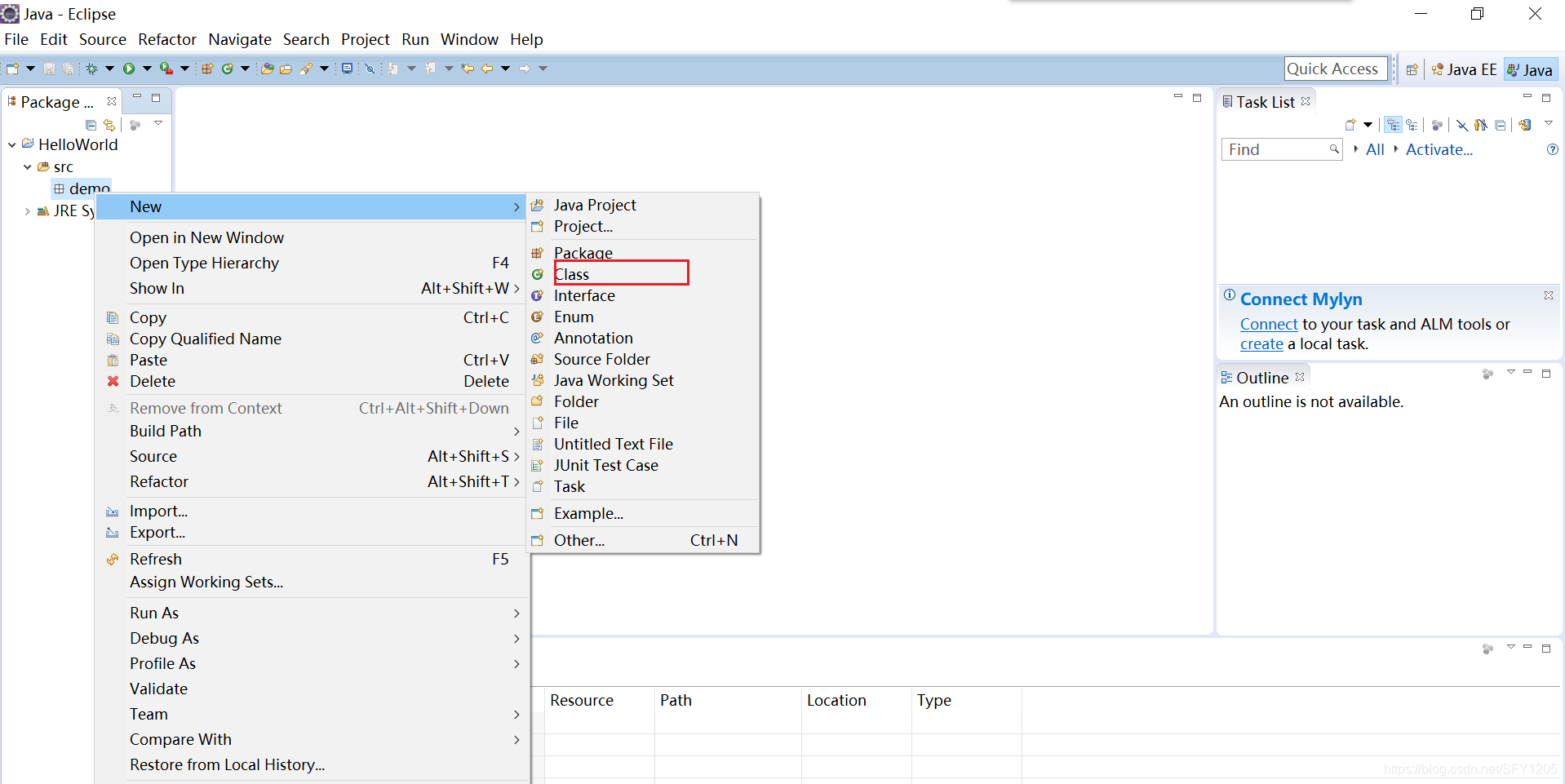This screenshot has height=784, width=1565.
Task: Click the Save toolbar icon
Action: click(x=49, y=69)
